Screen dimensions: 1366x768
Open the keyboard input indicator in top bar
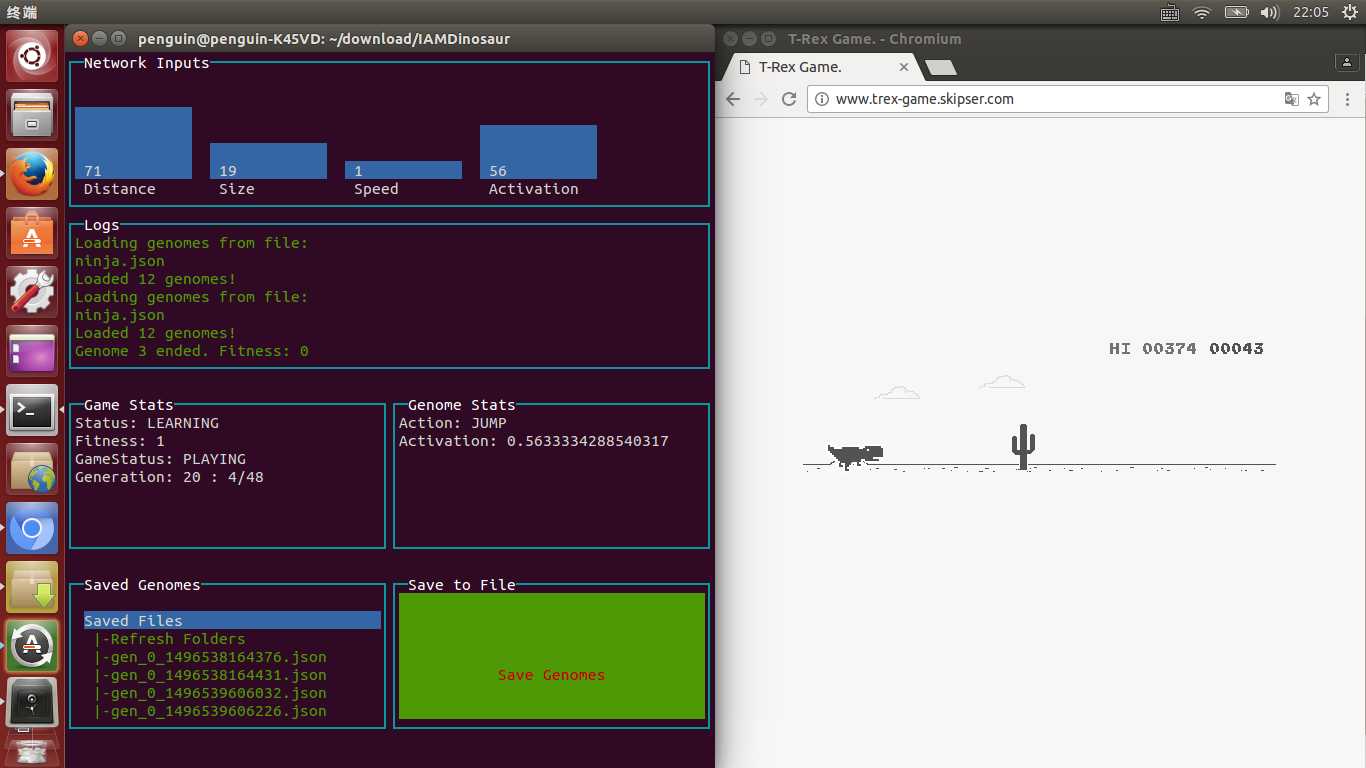click(1169, 12)
